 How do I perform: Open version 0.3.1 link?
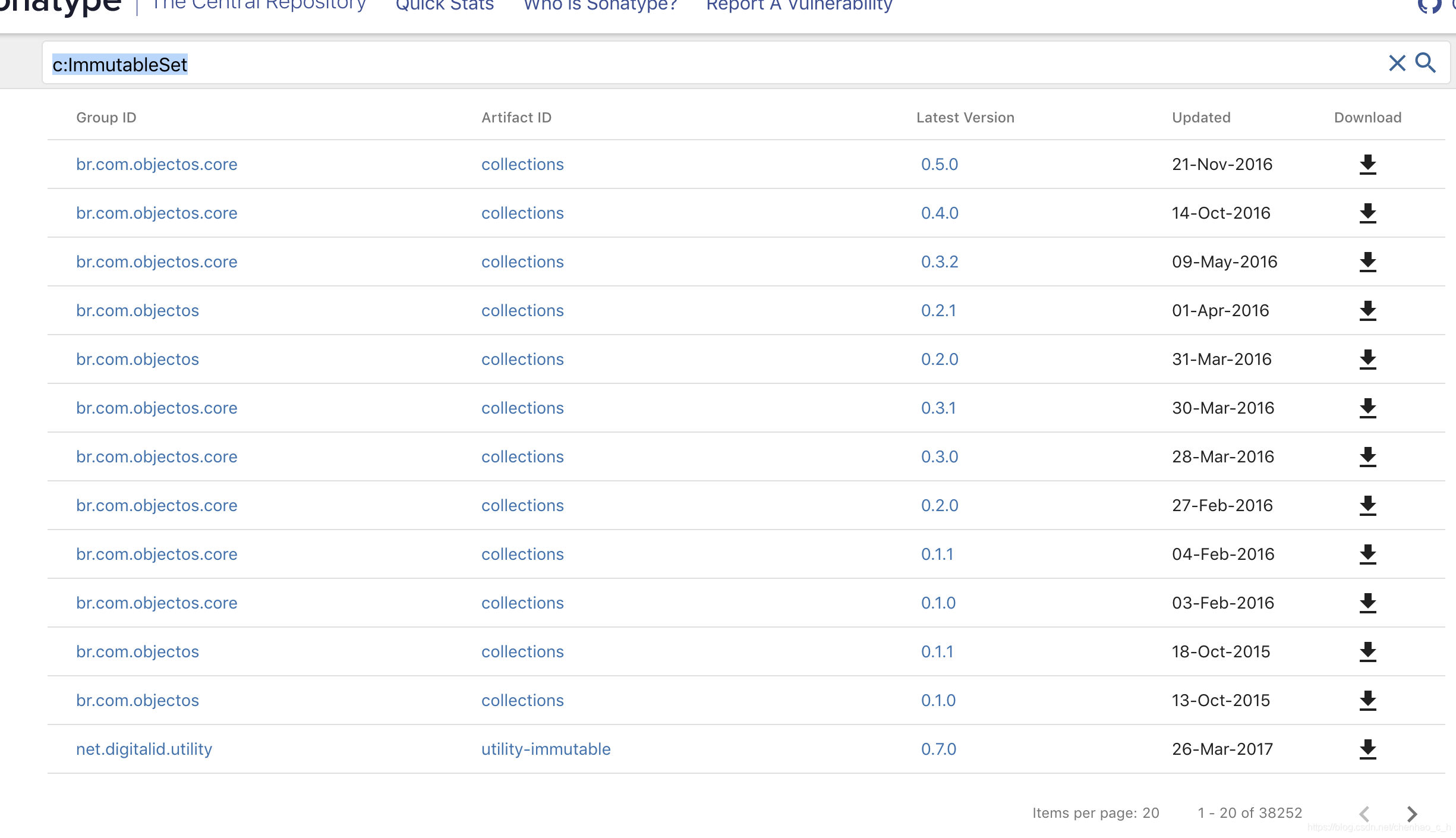pos(938,408)
